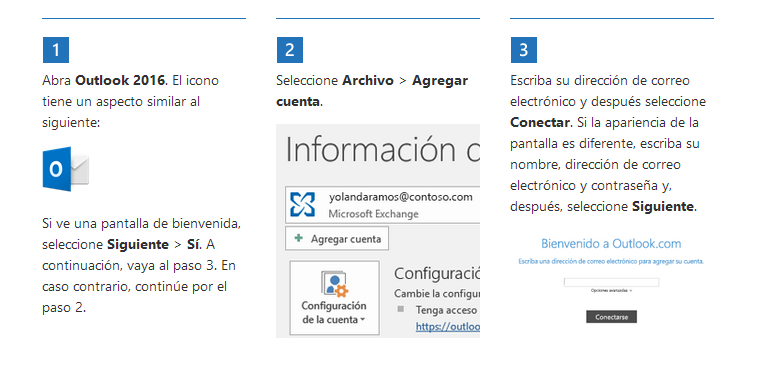The height and width of the screenshot is (372, 757).
Task: Click the Outlook 2016 app icon
Action: click(66, 169)
